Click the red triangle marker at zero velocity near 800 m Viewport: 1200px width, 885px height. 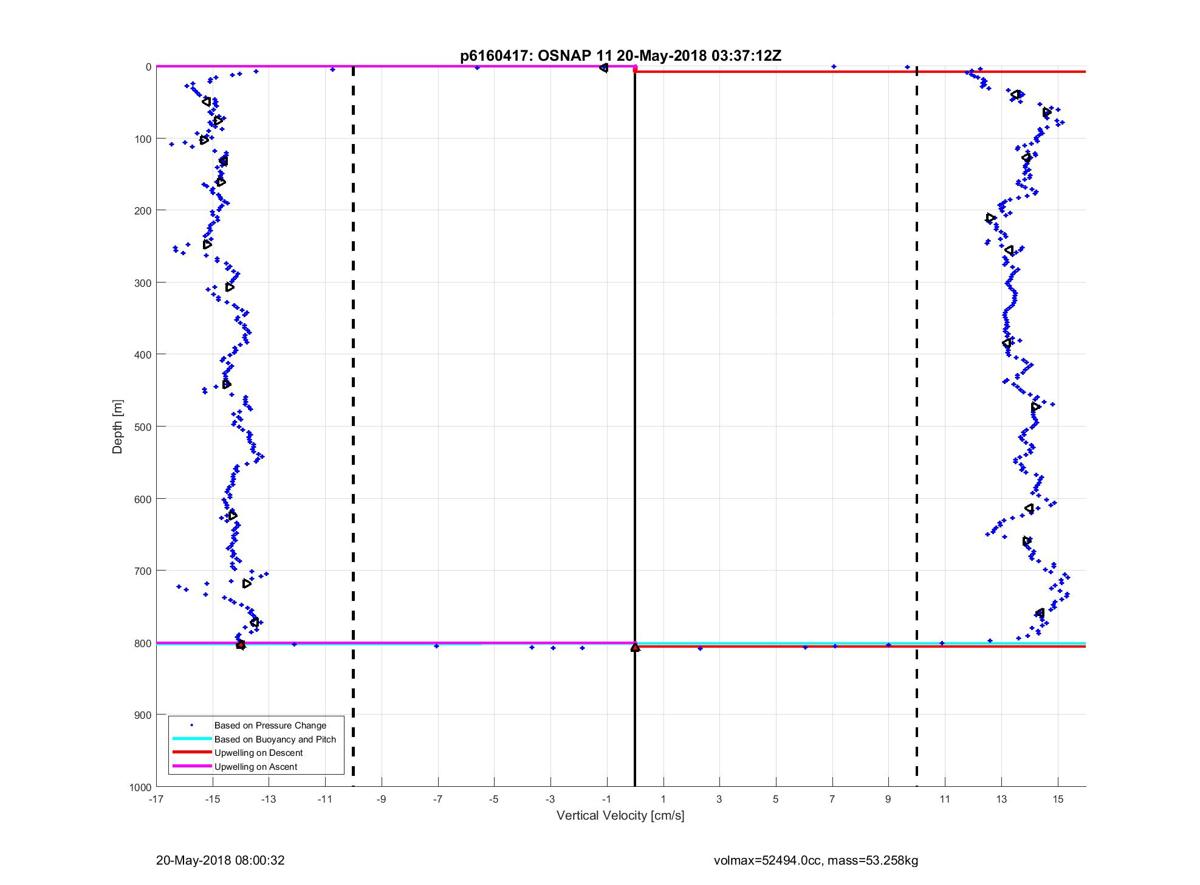635,647
